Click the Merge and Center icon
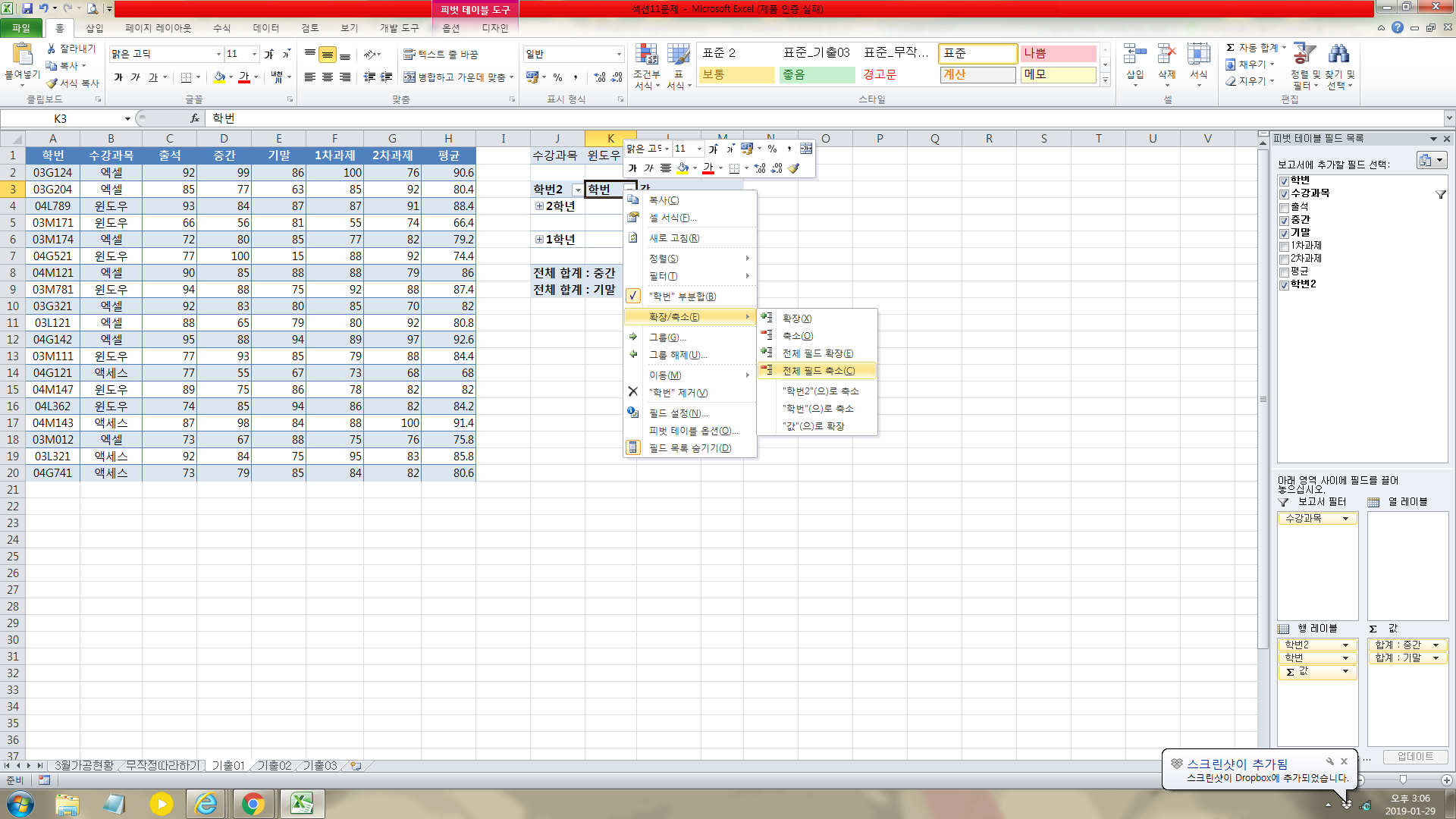The width and height of the screenshot is (1456, 819). pyautogui.click(x=409, y=77)
